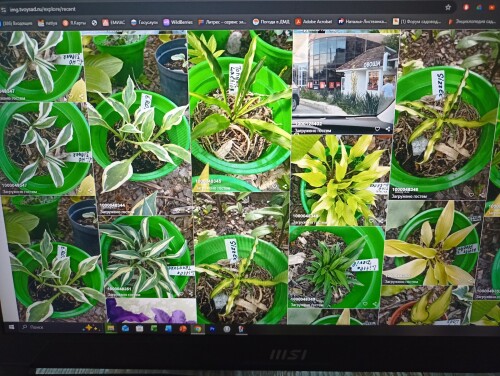Open the Windows Start menu
This screenshot has height=376, width=500.
tap(11, 327)
